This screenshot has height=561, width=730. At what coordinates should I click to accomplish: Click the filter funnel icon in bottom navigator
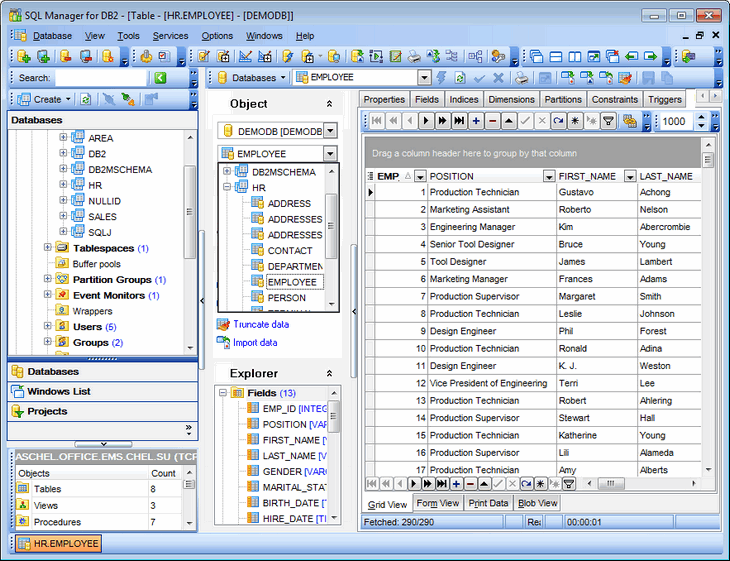point(568,484)
